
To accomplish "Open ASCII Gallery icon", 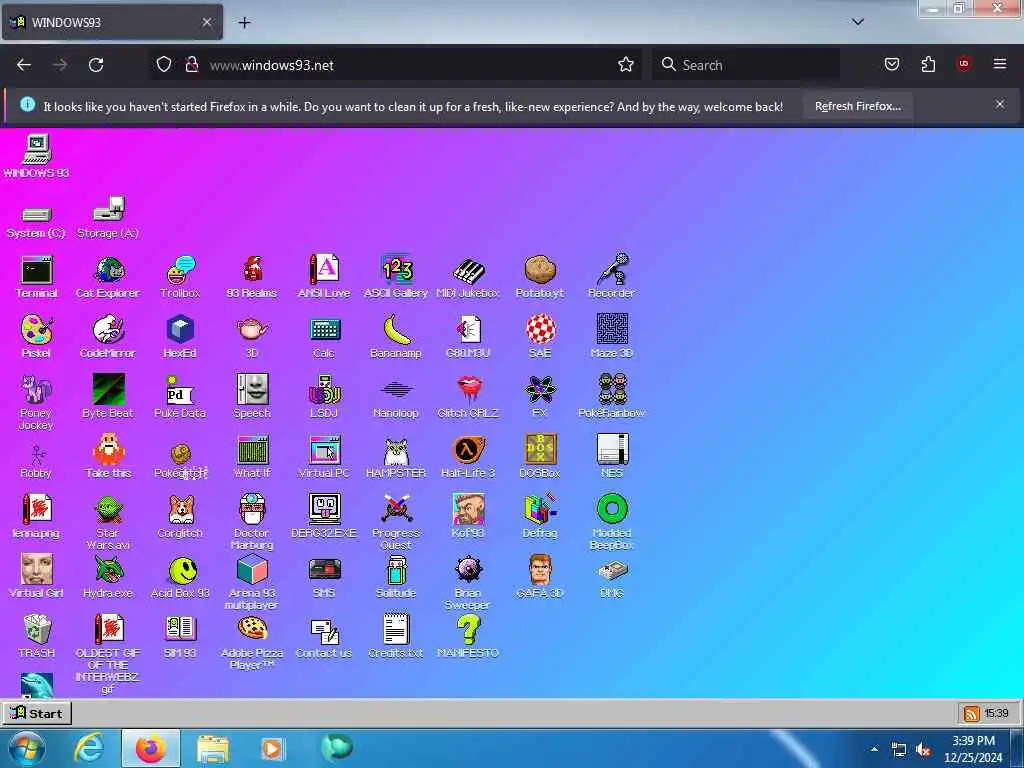I will tap(396, 277).
